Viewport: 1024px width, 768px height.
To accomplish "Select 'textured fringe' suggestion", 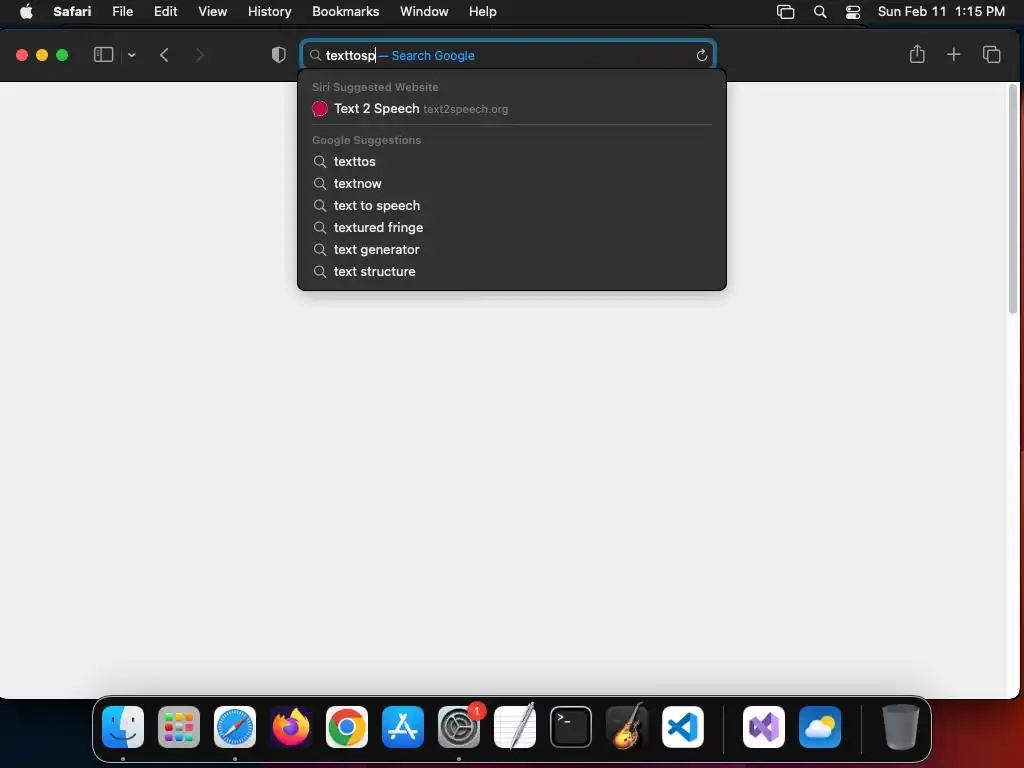I will (x=511, y=227).
